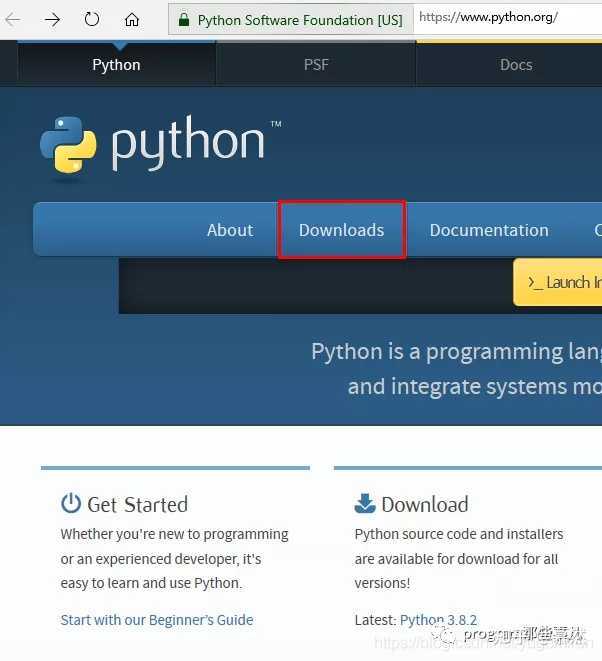Switch to the PSF tab
Viewport: 602px width, 661px height.
(x=316, y=65)
